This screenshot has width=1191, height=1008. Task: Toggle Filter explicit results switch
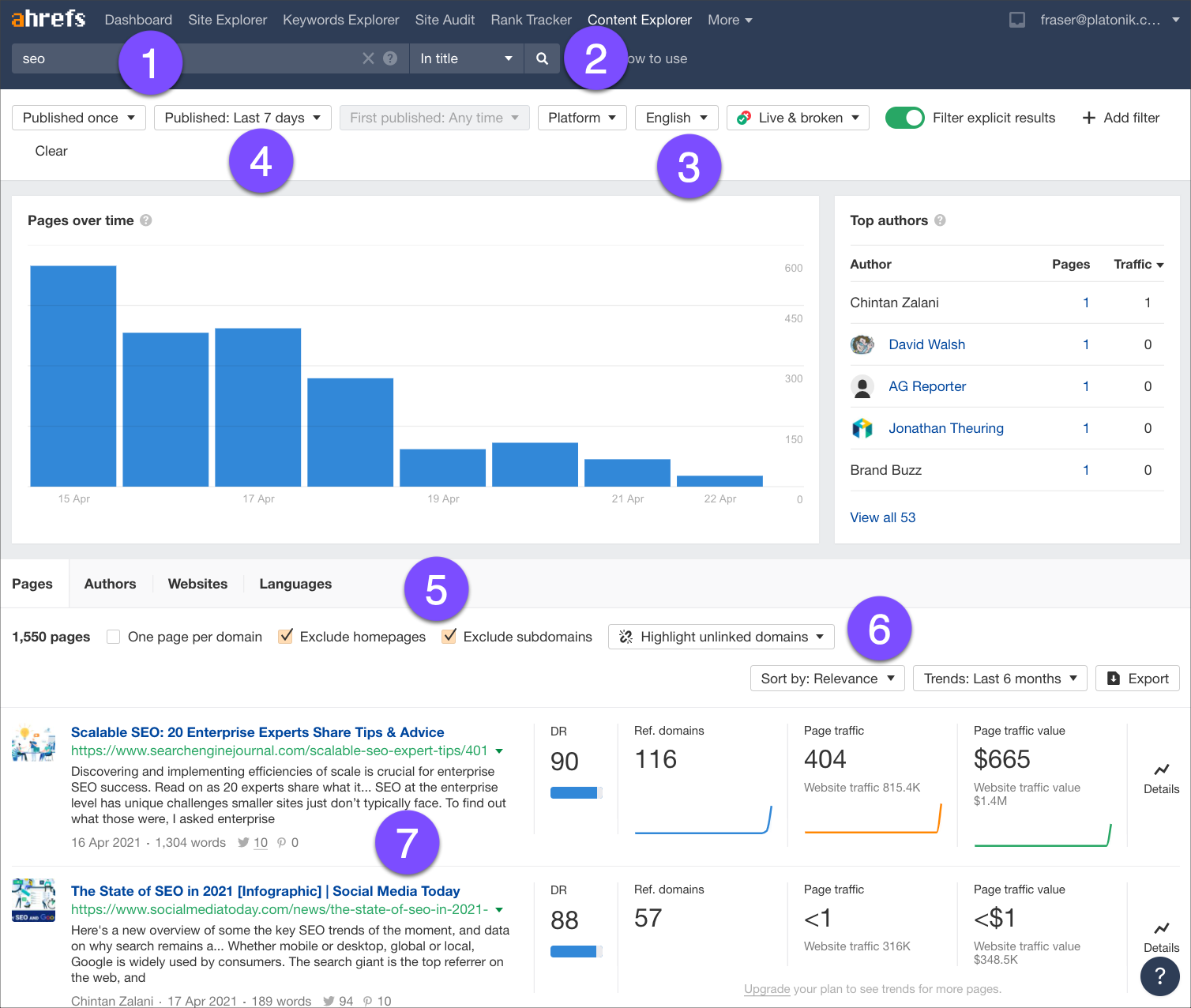point(904,118)
